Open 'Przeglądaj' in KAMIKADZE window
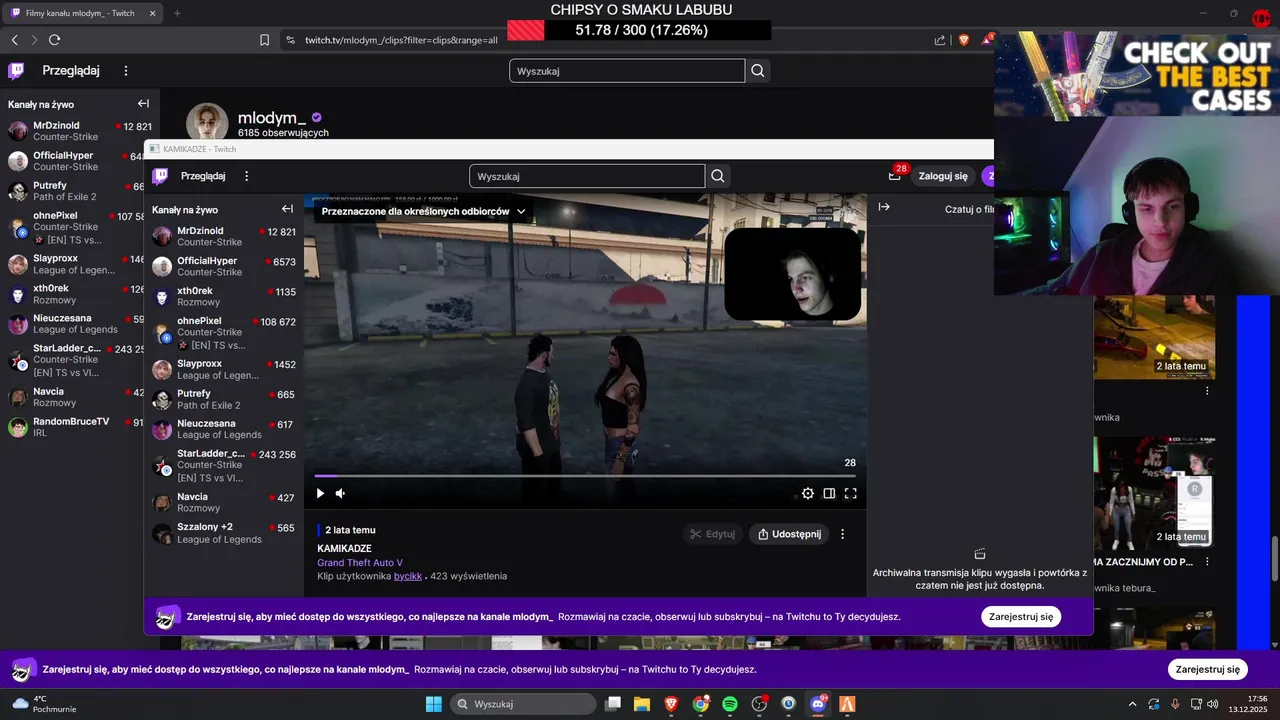This screenshot has height=720, width=1280. [203, 176]
